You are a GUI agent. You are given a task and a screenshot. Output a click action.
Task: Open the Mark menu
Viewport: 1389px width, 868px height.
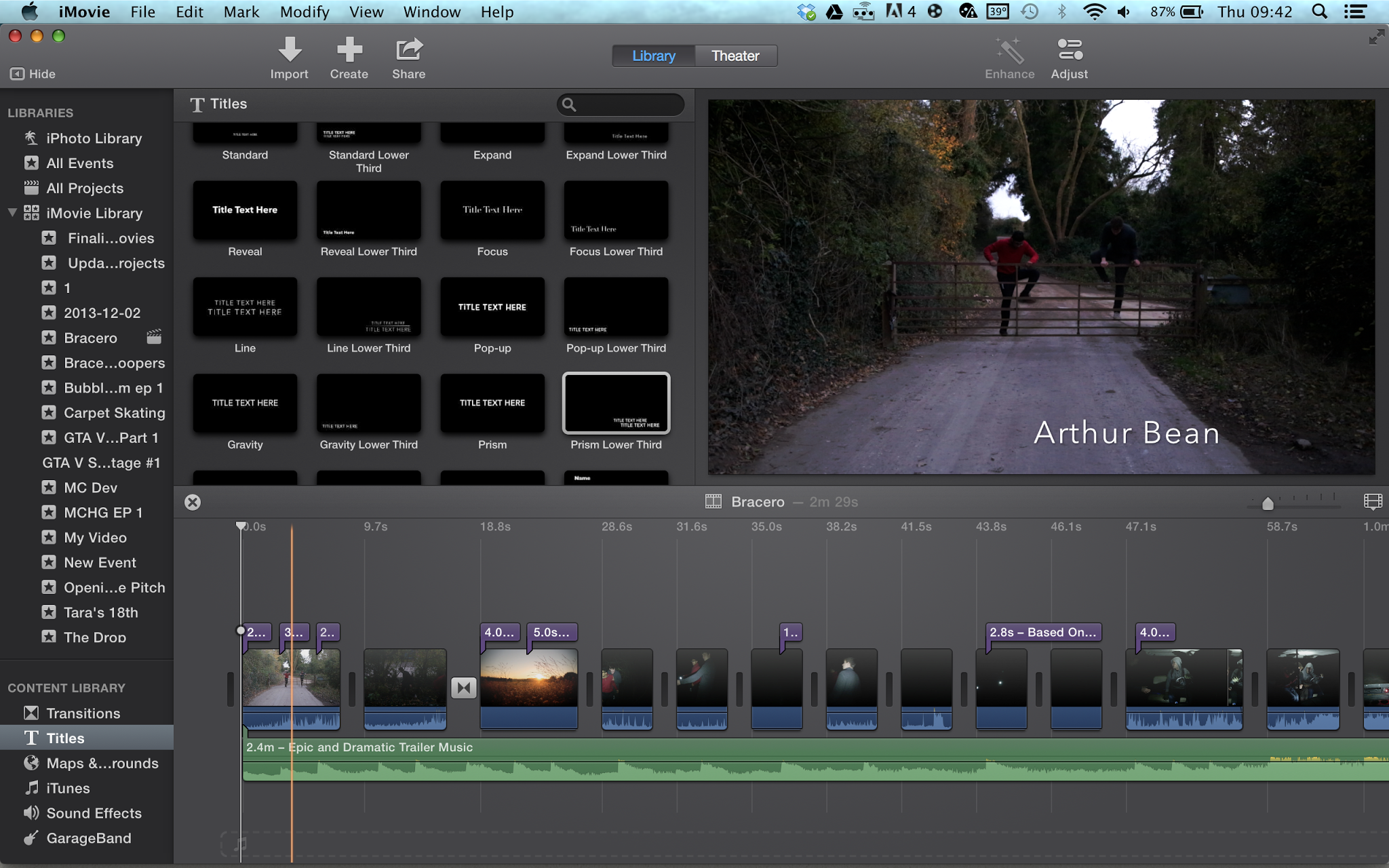(x=241, y=12)
